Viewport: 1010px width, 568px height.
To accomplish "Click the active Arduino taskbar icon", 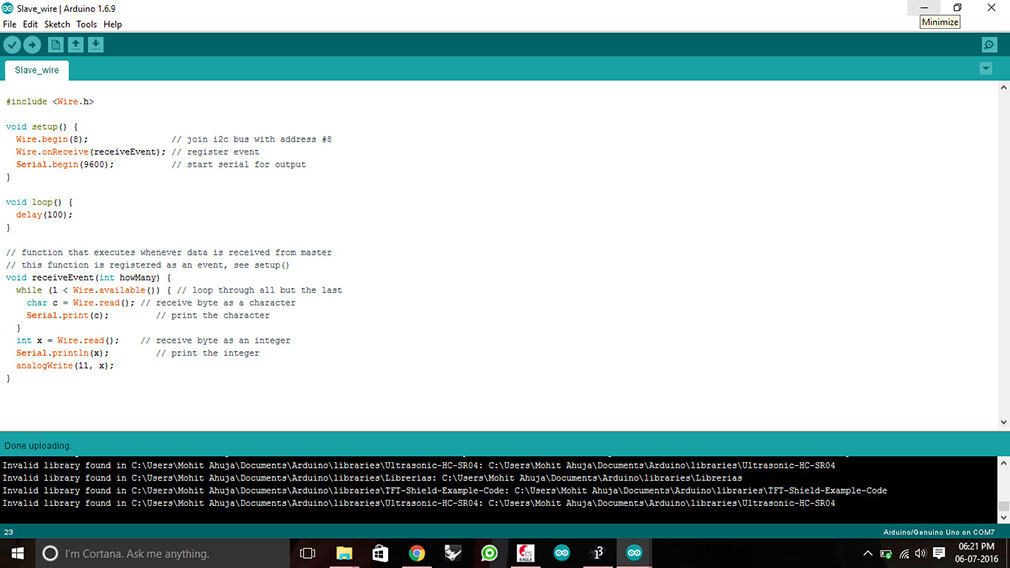I will (634, 553).
